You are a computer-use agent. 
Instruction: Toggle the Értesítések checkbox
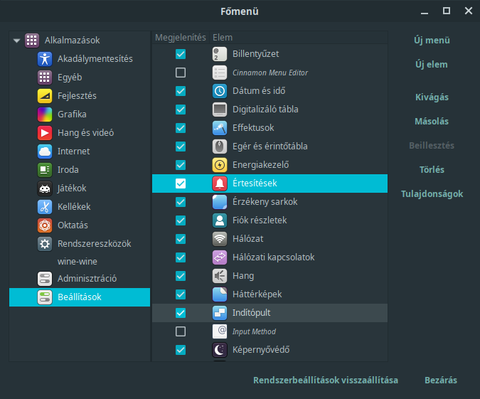(181, 183)
